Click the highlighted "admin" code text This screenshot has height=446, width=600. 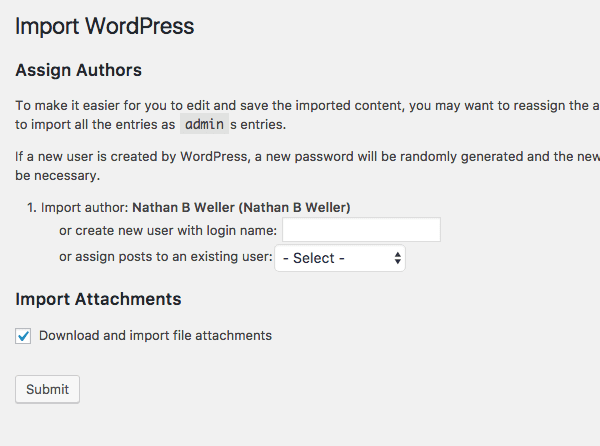205,124
